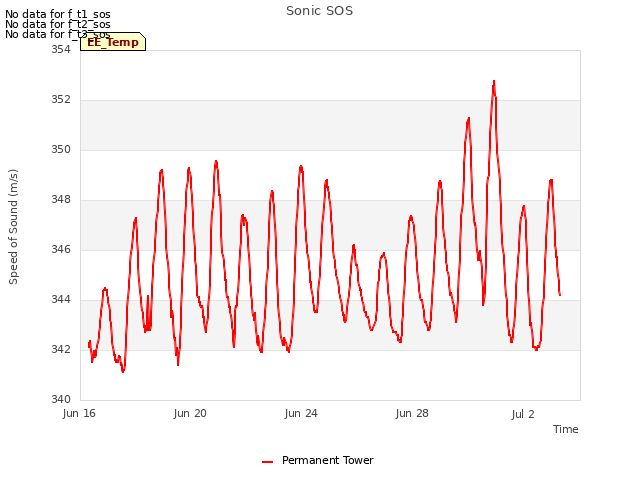Image resolution: width=640 pixels, height=480 pixels.
Task: Click the 'No data for f_t3_sos' message
Action: click(x=58, y=34)
